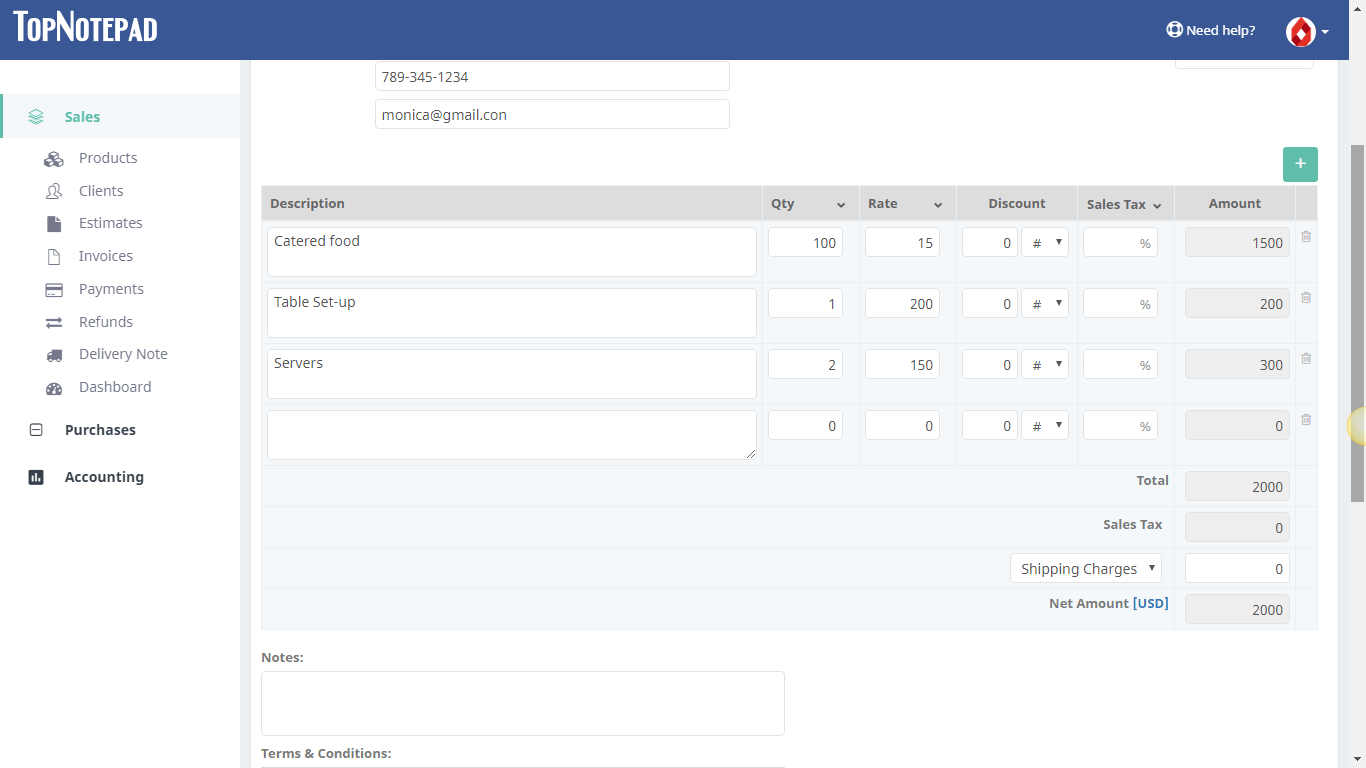The width and height of the screenshot is (1366, 768).
Task: Go to Payments page
Action: coord(111,289)
